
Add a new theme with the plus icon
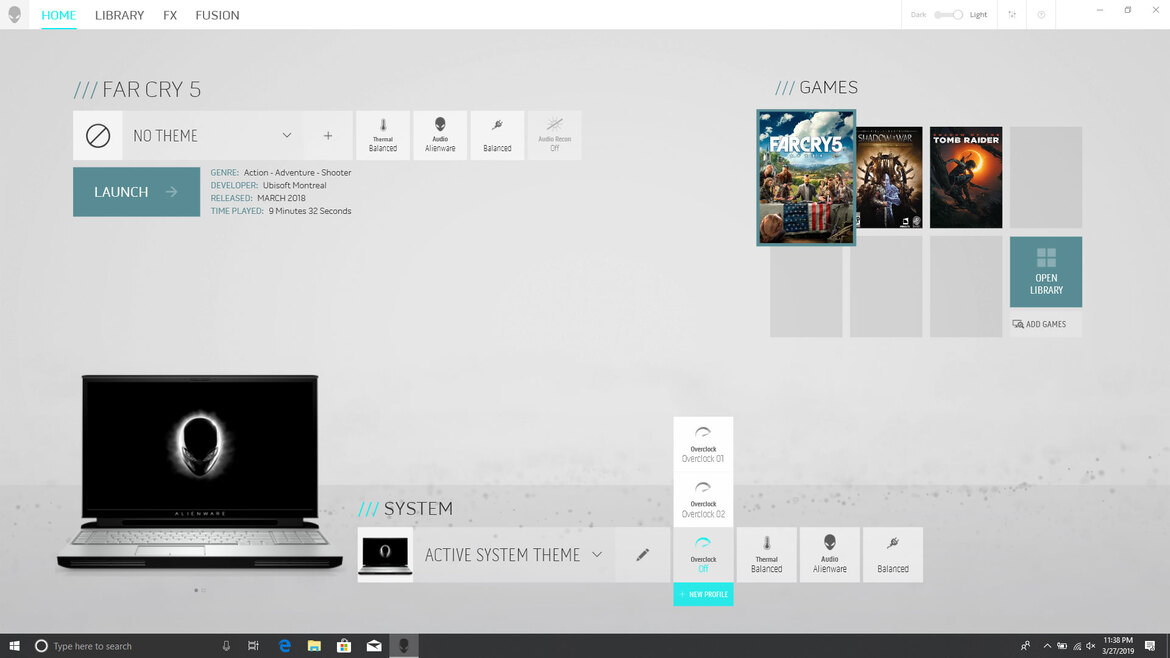[328, 136]
